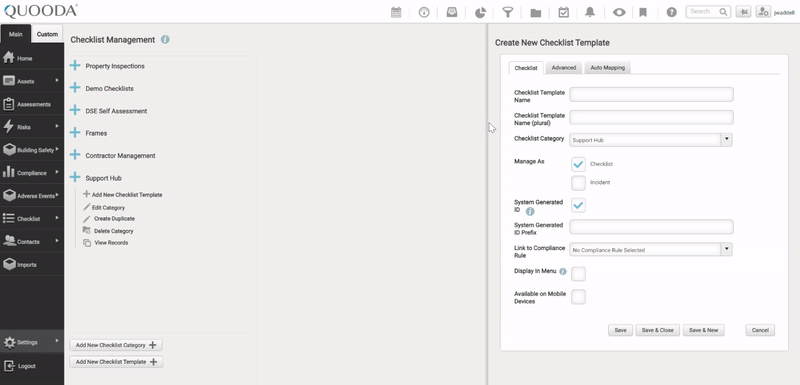
Task: Open the Adverse Events sidebar menu
Action: point(32,196)
